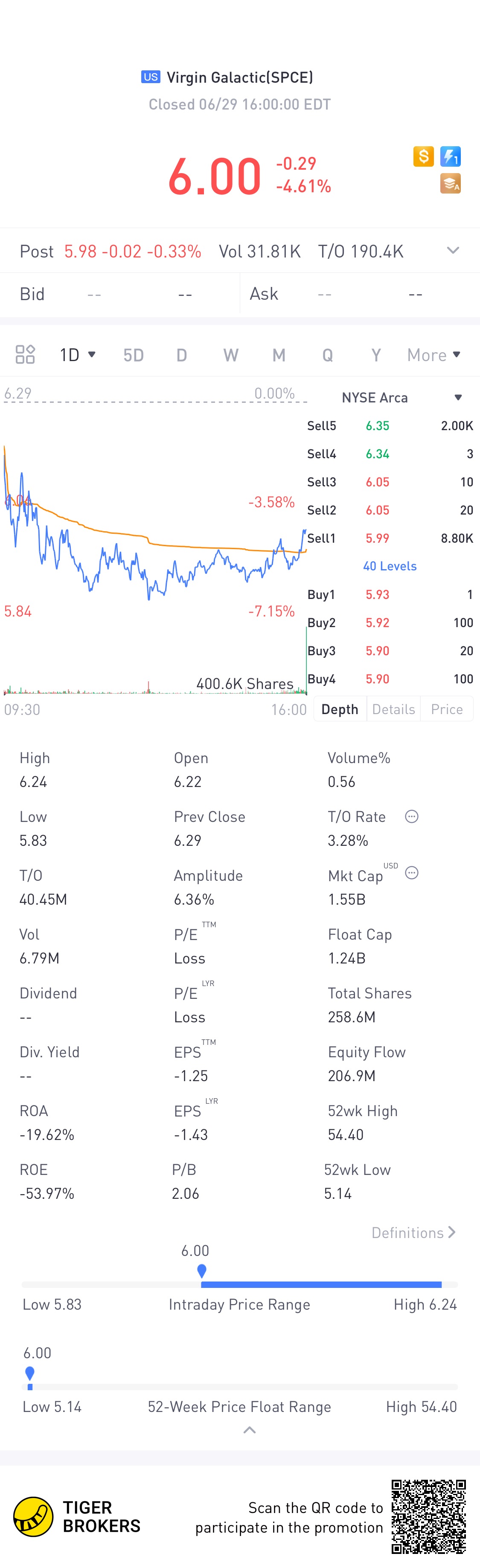Tap the info icon beside Mkt Cap
Screen dimensions: 480x1568
point(412,873)
